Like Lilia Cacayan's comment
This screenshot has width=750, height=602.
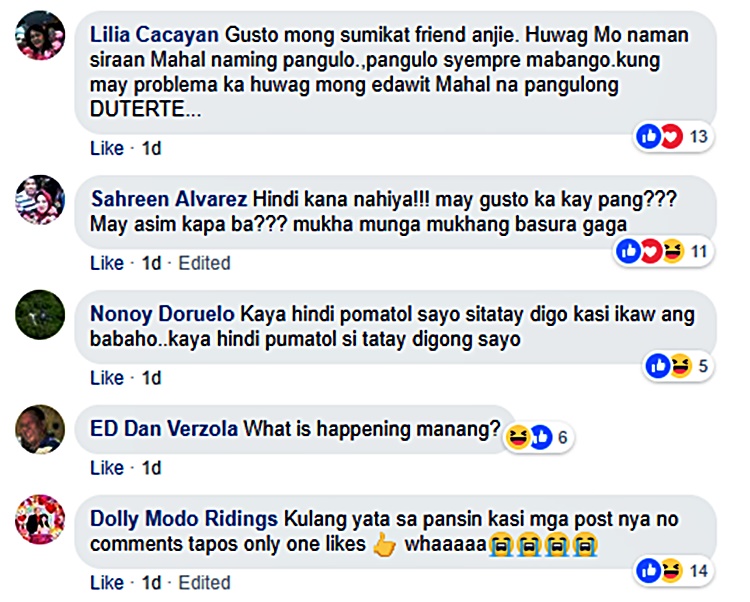coord(107,148)
